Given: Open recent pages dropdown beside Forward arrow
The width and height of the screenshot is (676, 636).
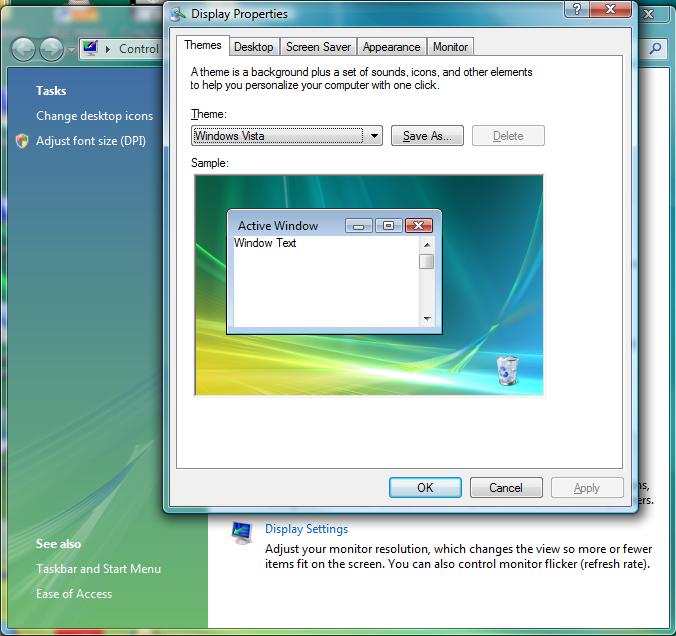Looking at the screenshot, I should coord(71,50).
